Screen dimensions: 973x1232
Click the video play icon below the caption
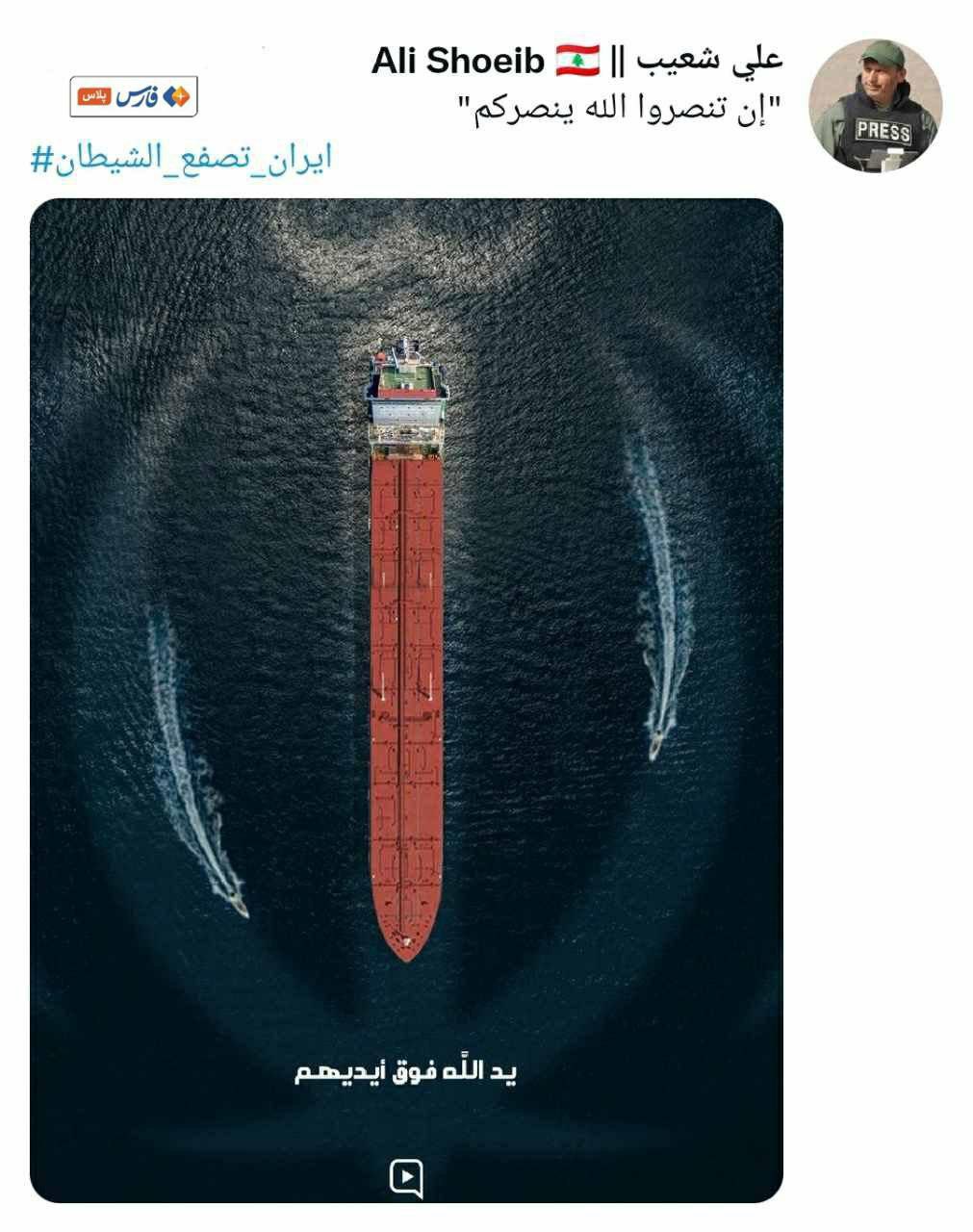[x=406, y=1178]
